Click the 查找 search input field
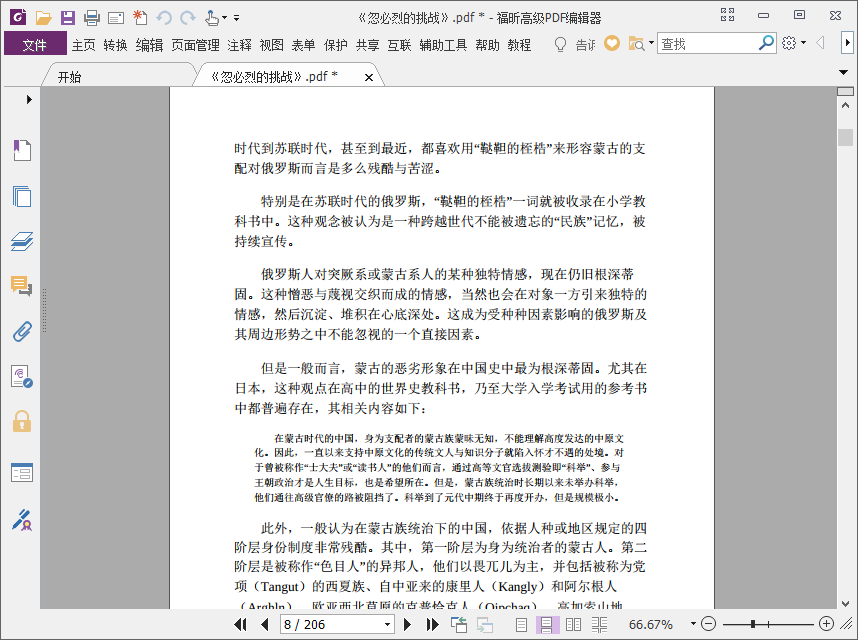 pos(707,43)
